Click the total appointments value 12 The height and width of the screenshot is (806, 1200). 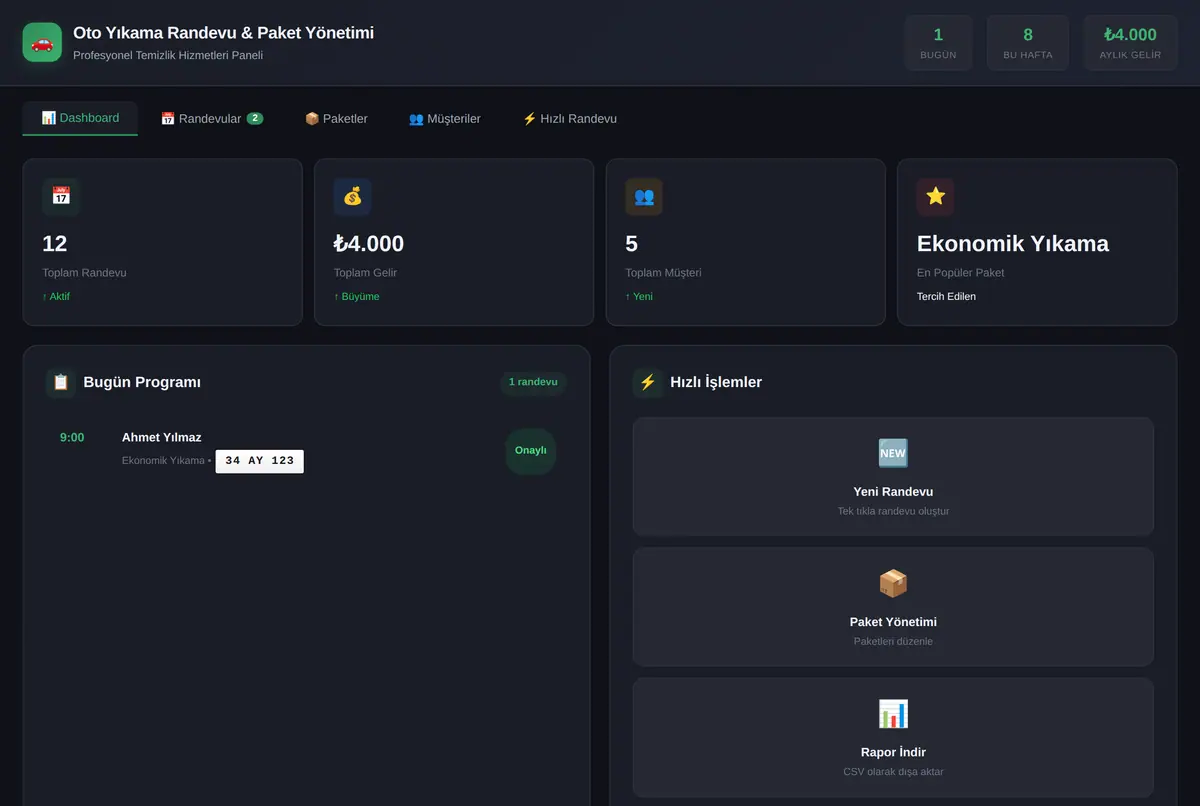pos(55,244)
